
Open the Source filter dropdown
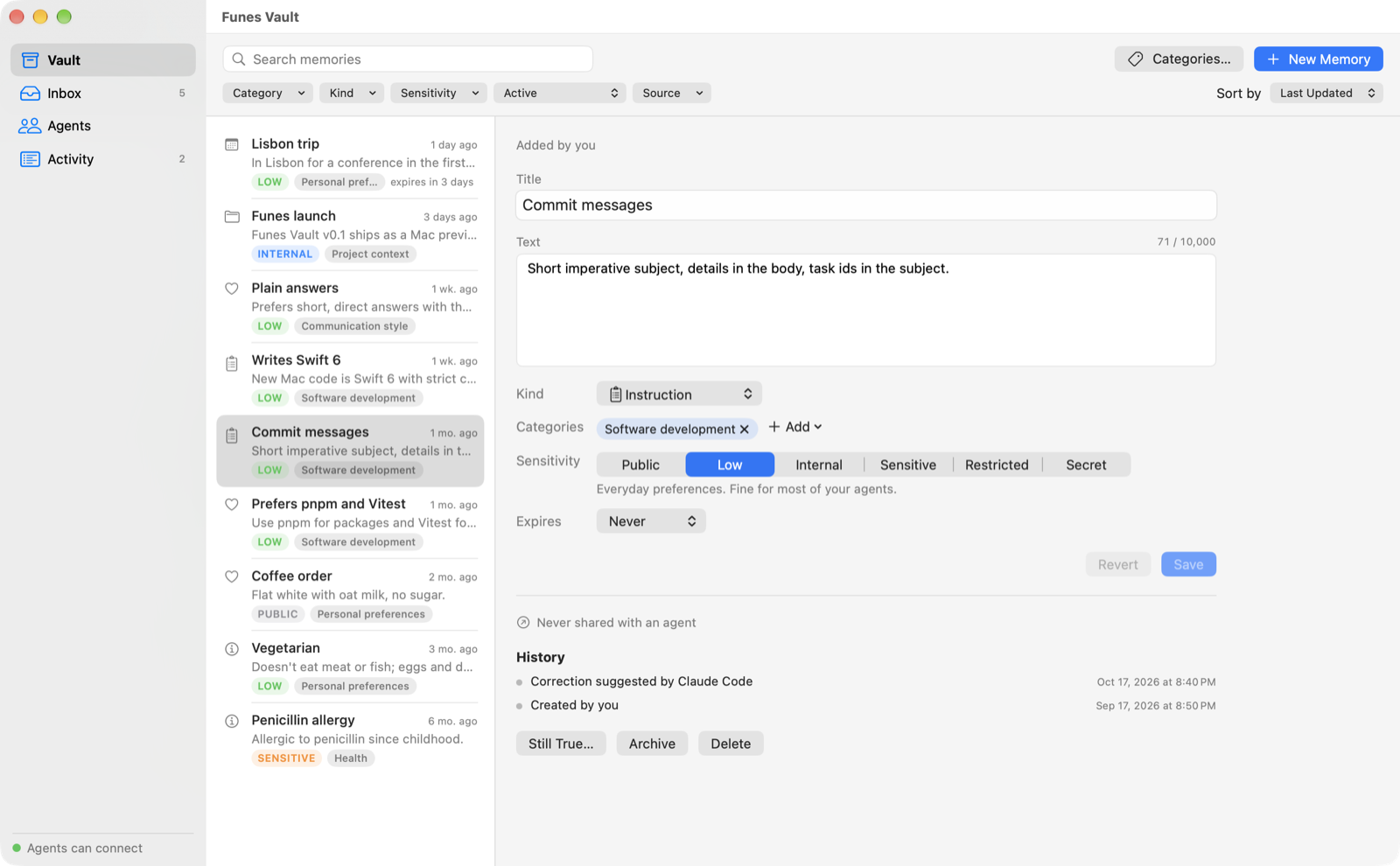672,93
